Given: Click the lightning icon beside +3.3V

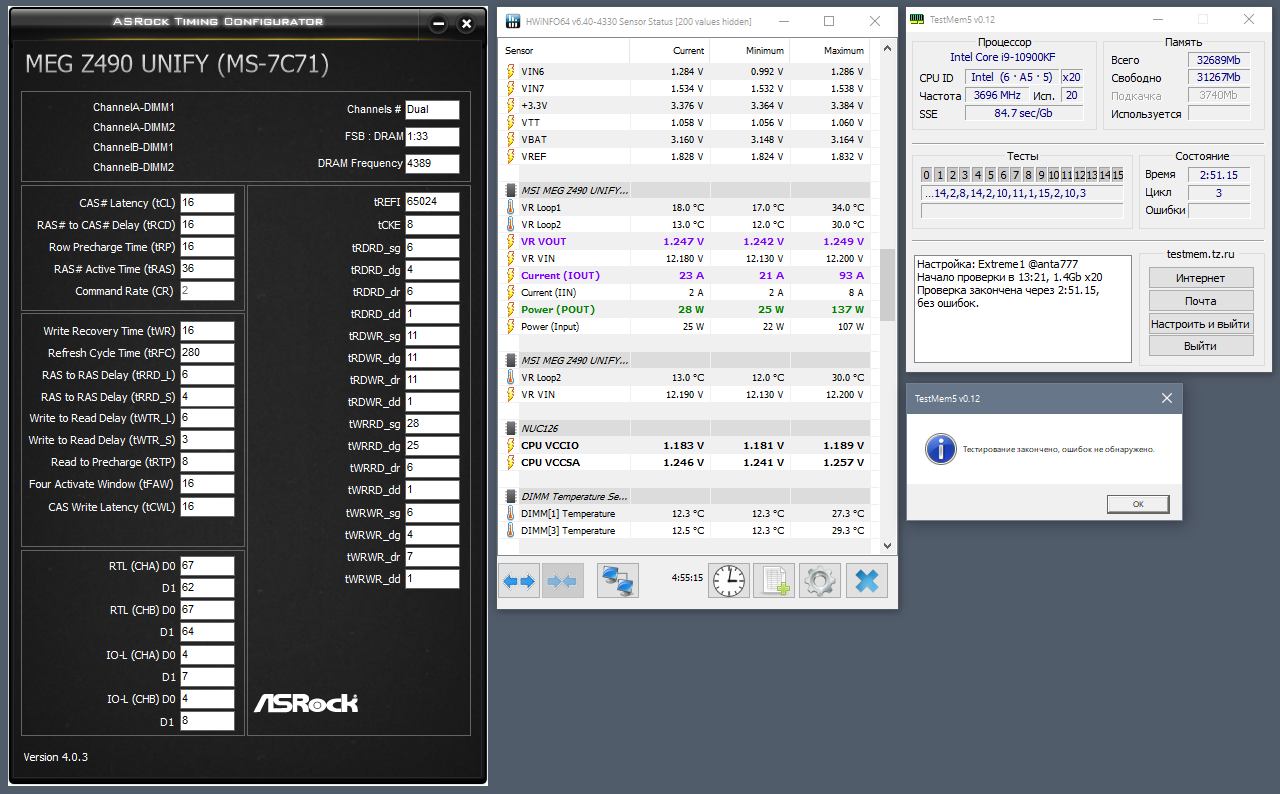Looking at the screenshot, I should (511, 106).
